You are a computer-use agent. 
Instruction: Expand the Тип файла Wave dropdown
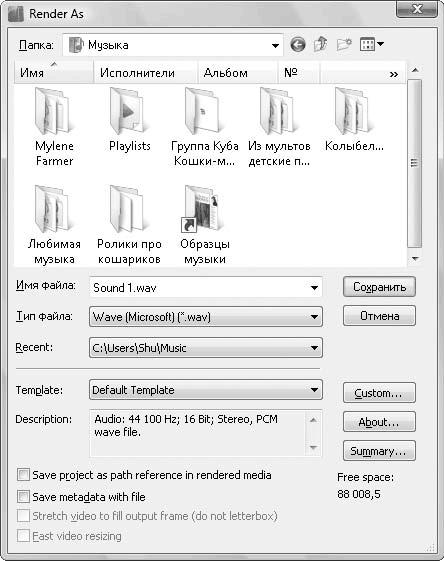click(206, 317)
